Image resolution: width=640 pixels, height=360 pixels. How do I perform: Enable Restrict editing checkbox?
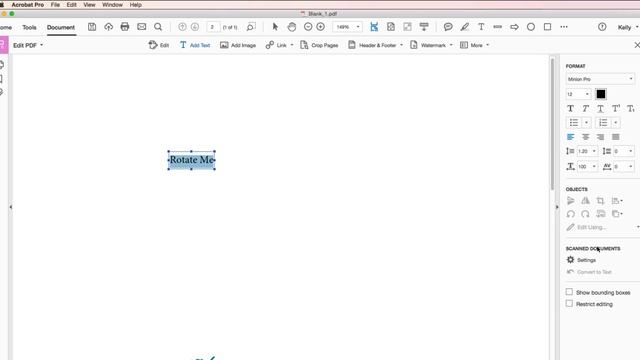click(x=569, y=303)
